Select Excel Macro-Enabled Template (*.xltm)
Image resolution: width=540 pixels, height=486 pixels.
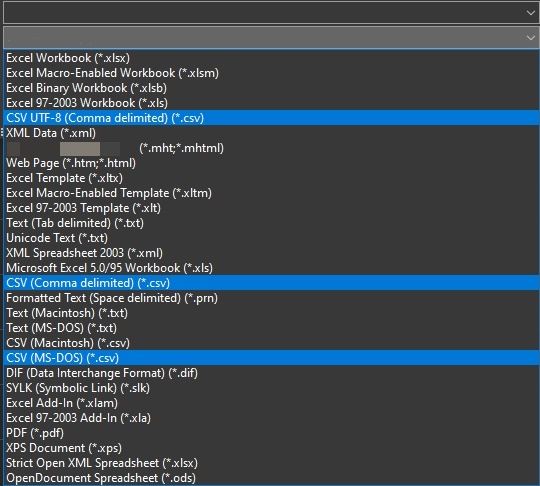pyautogui.click(x=271, y=193)
